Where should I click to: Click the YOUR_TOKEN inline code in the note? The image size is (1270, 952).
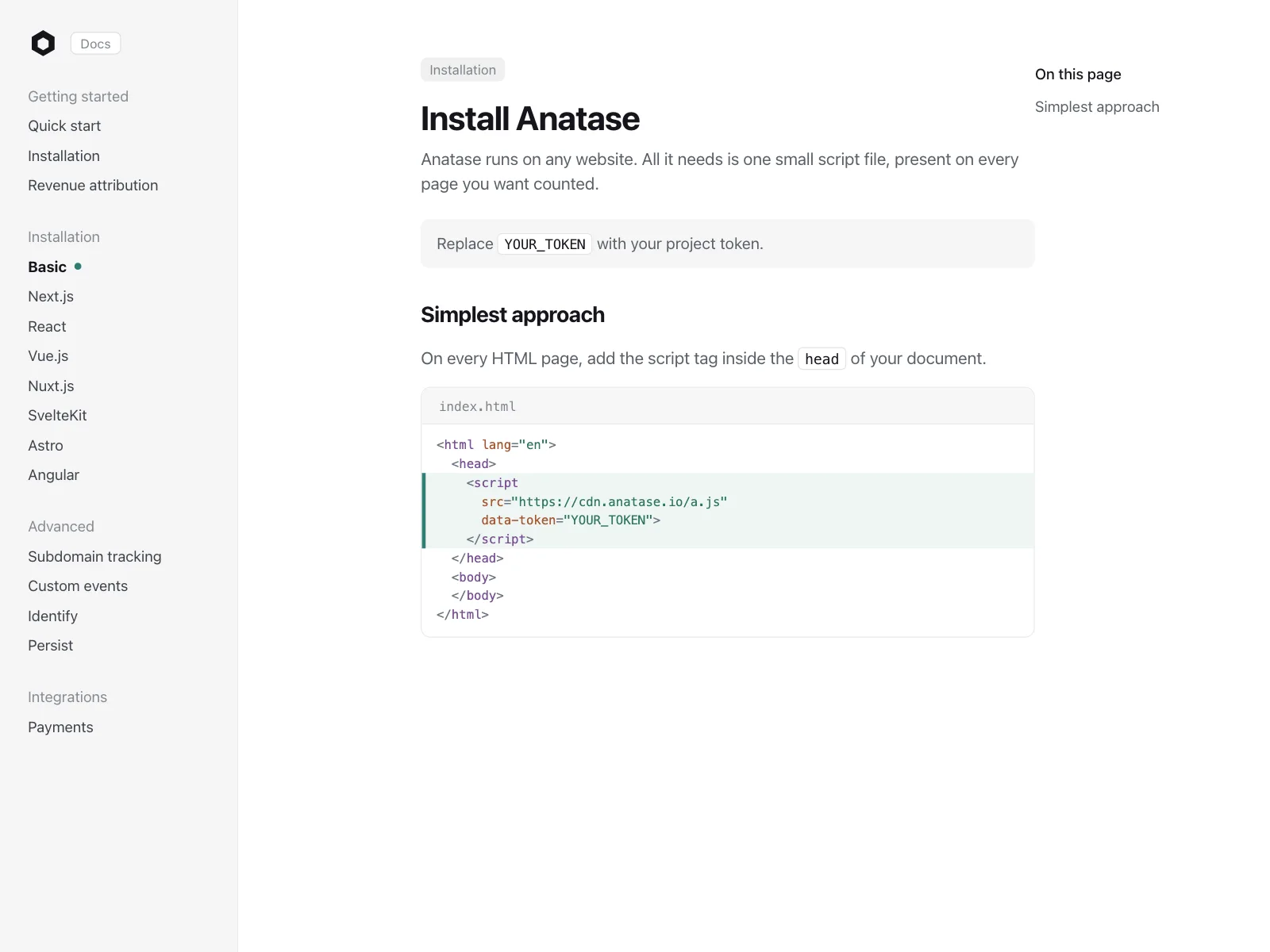(545, 244)
